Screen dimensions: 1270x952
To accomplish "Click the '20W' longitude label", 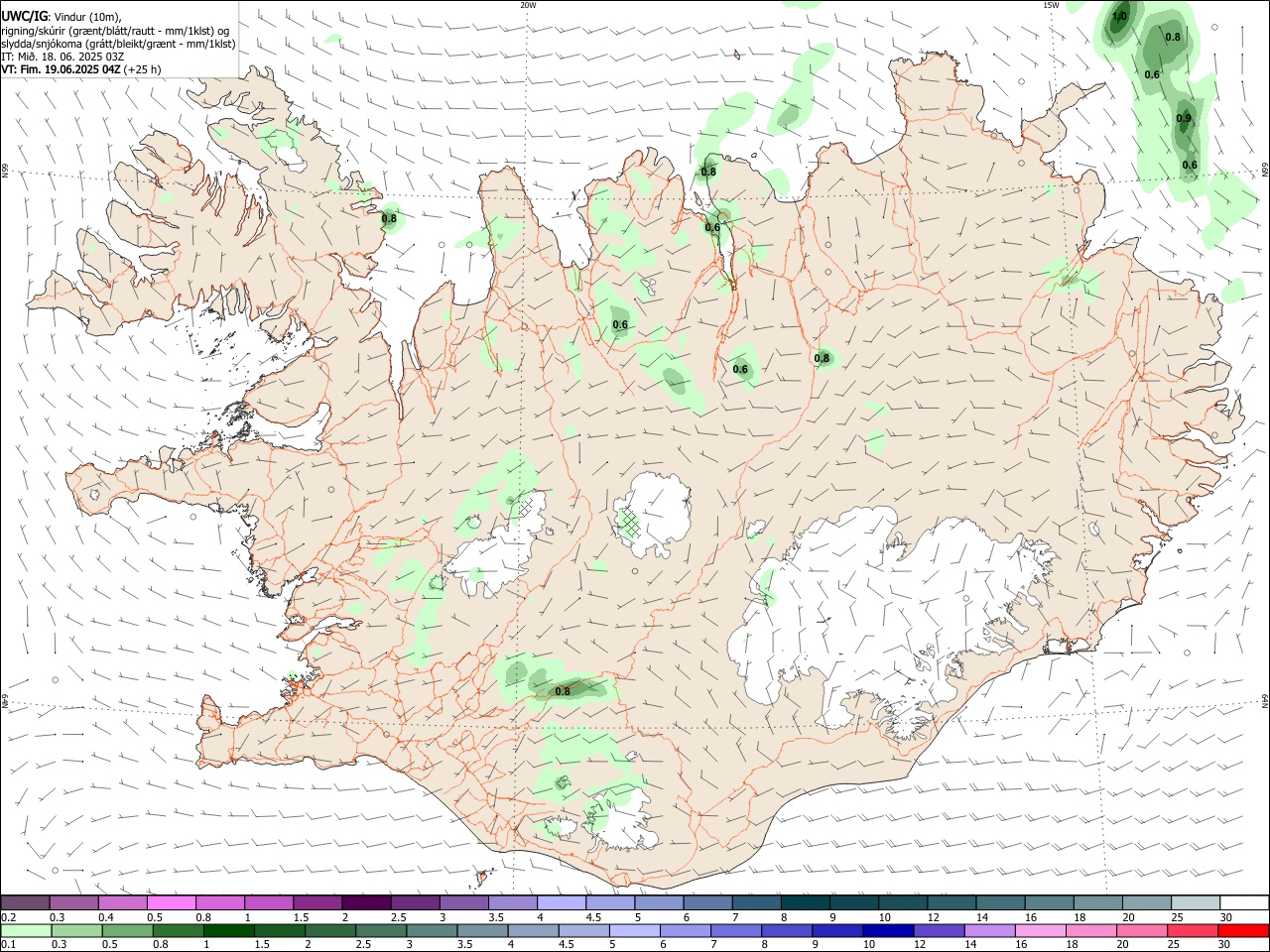I will click(x=528, y=5).
